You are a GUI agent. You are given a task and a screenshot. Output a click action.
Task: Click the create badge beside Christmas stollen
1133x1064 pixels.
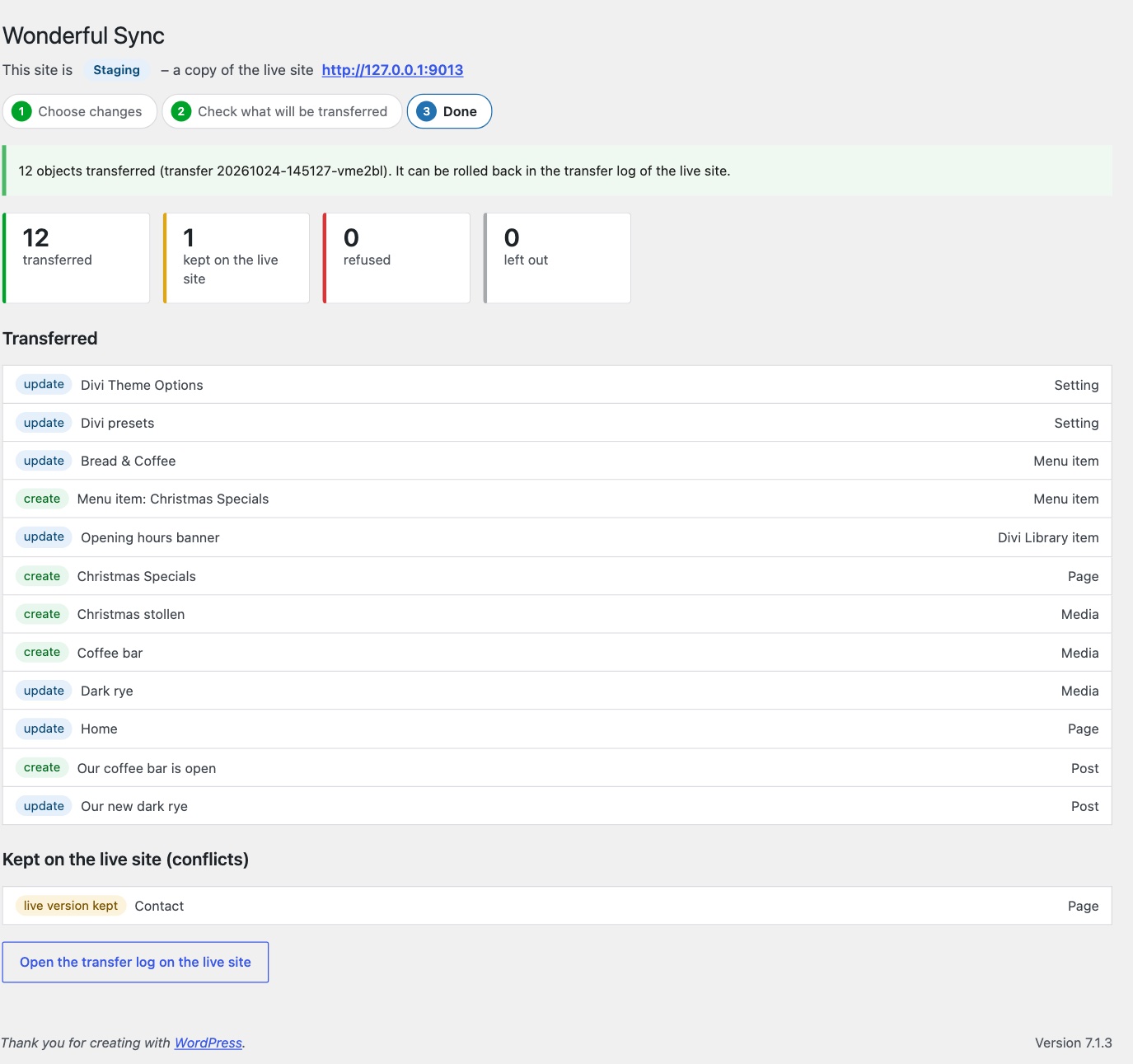click(x=42, y=614)
